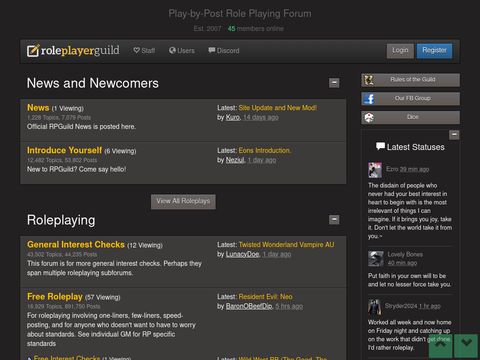Open Our FB Group button
This screenshot has height=360, width=480.
410,99
